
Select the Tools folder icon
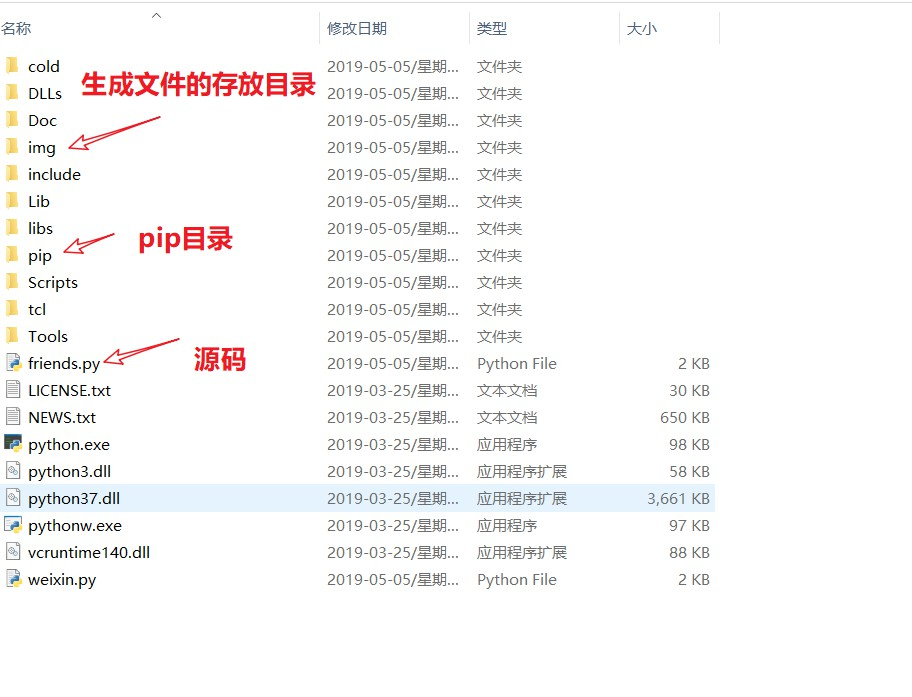(x=12, y=335)
